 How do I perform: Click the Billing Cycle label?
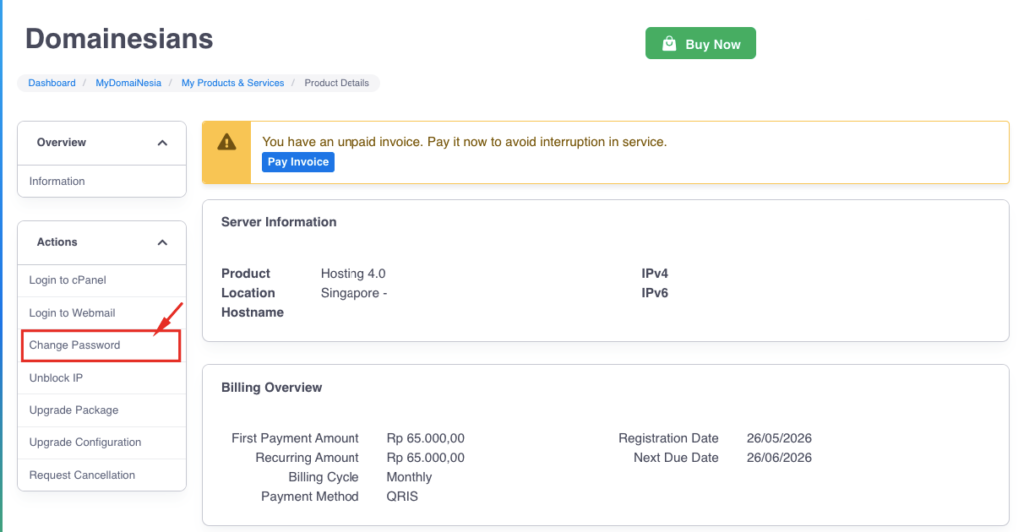click(323, 477)
